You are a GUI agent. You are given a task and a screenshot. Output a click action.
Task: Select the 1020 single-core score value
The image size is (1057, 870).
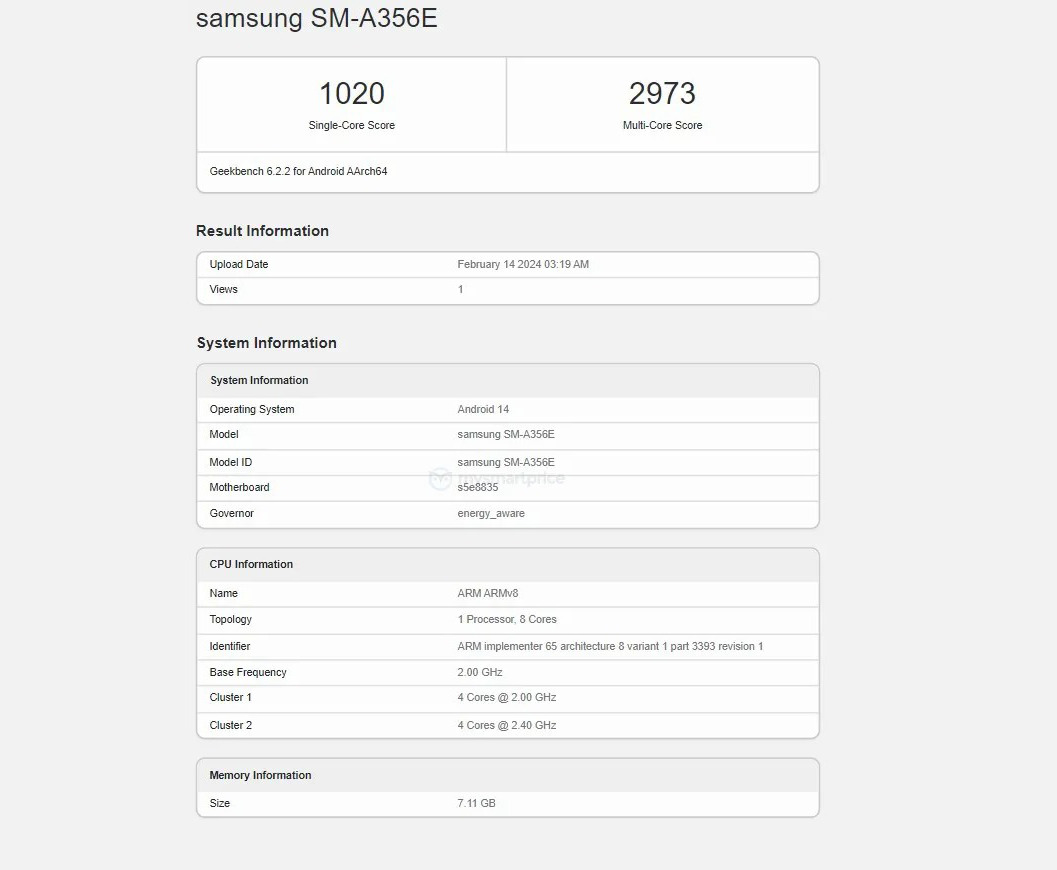pyautogui.click(x=351, y=94)
